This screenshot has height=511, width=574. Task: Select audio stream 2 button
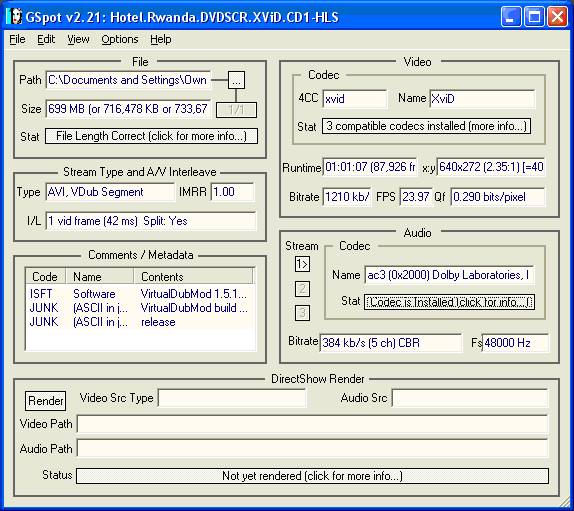pyautogui.click(x=302, y=289)
